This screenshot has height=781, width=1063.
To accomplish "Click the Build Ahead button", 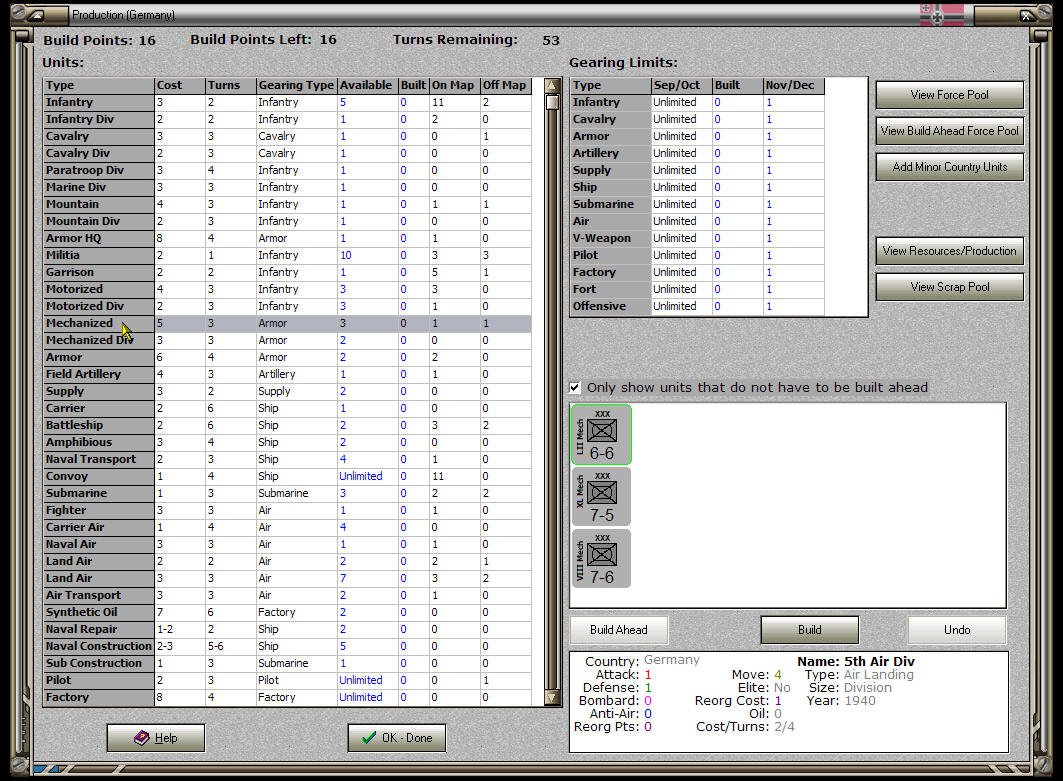I will (619, 630).
